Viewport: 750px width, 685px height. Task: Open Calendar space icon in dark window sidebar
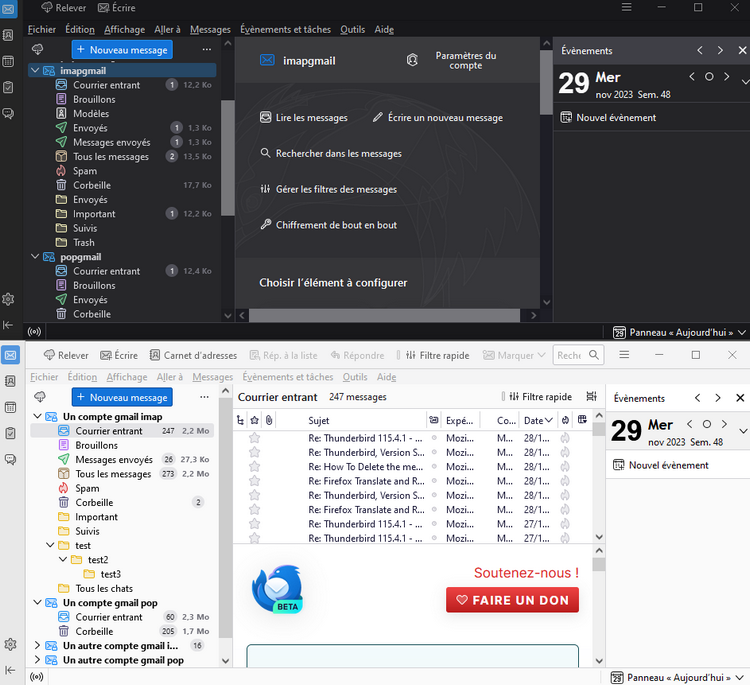(x=8, y=61)
